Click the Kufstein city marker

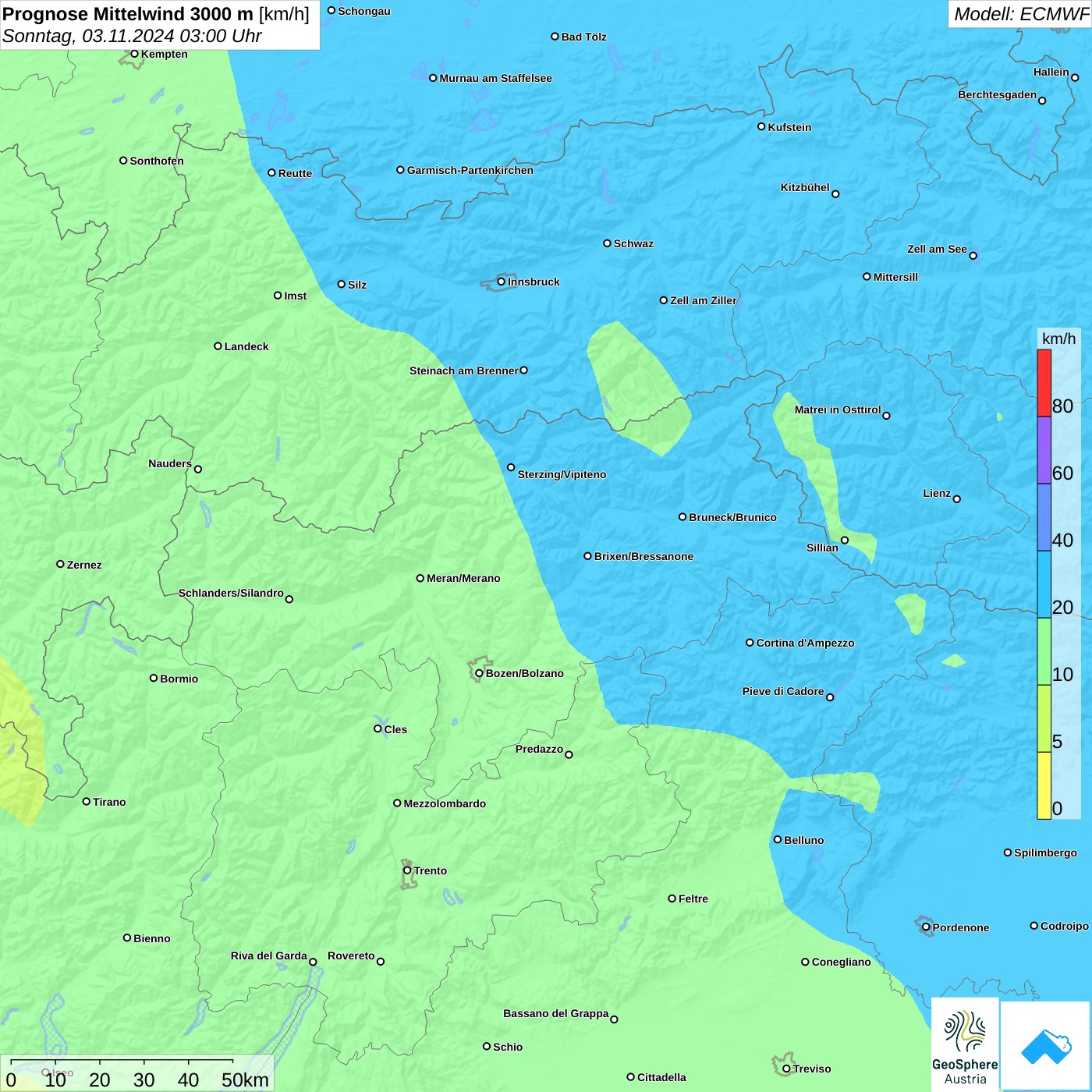[761, 126]
